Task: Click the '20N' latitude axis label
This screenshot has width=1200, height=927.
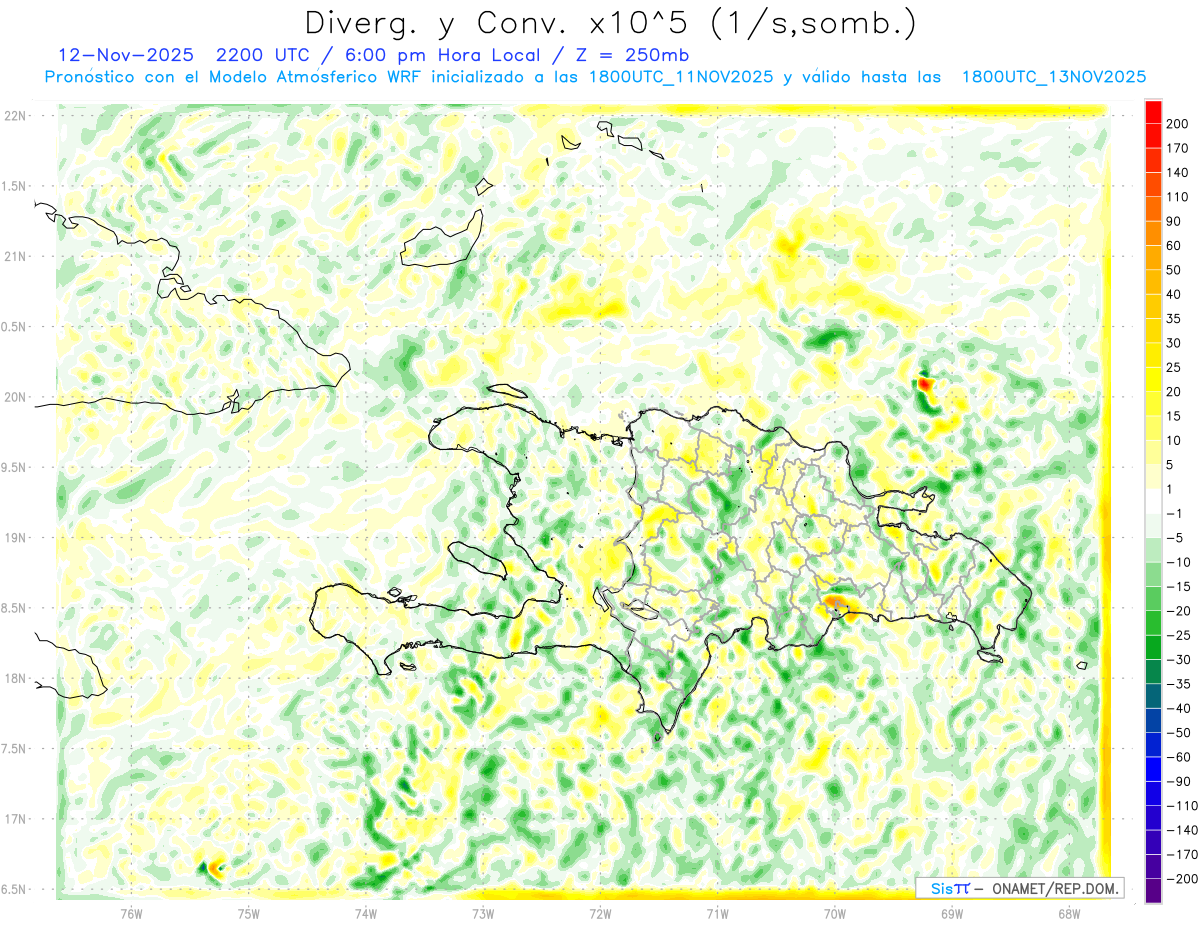Action: click(15, 397)
